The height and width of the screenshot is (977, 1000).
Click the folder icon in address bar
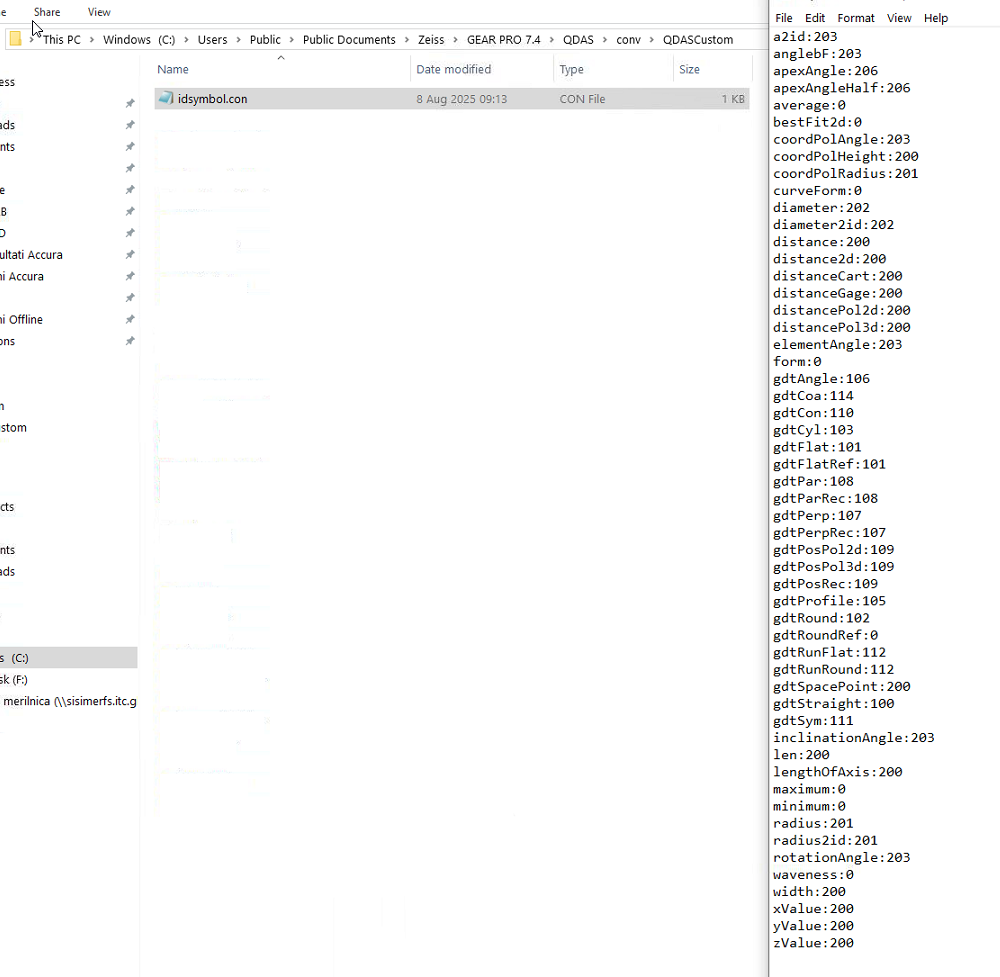point(15,39)
